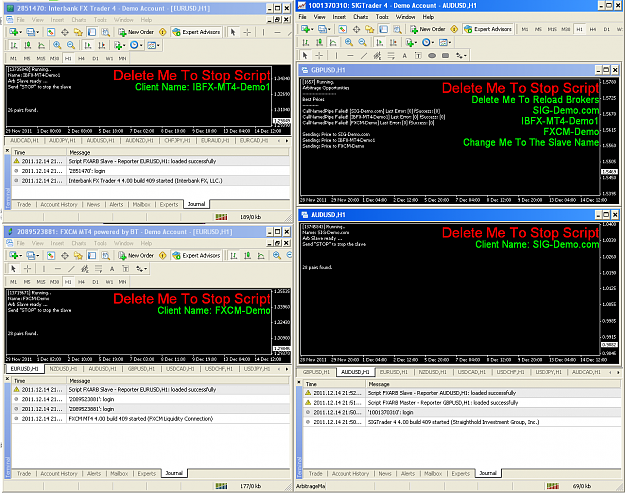Switch to GBPUSD,H1 chart tab in SIGTrader
625x493 pixels.
point(316,372)
